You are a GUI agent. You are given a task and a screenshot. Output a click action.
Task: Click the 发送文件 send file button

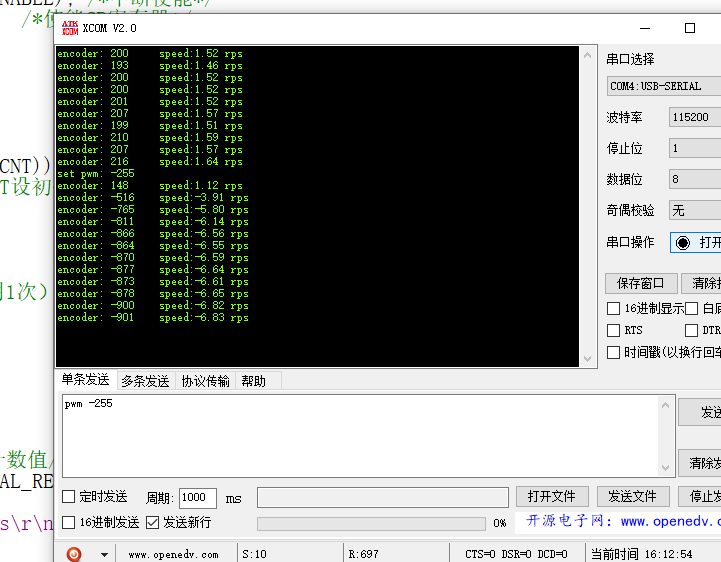click(x=633, y=496)
